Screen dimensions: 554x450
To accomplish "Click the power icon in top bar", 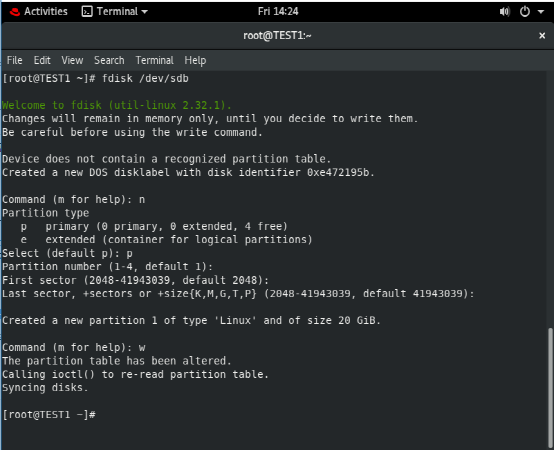I will click(x=525, y=12).
